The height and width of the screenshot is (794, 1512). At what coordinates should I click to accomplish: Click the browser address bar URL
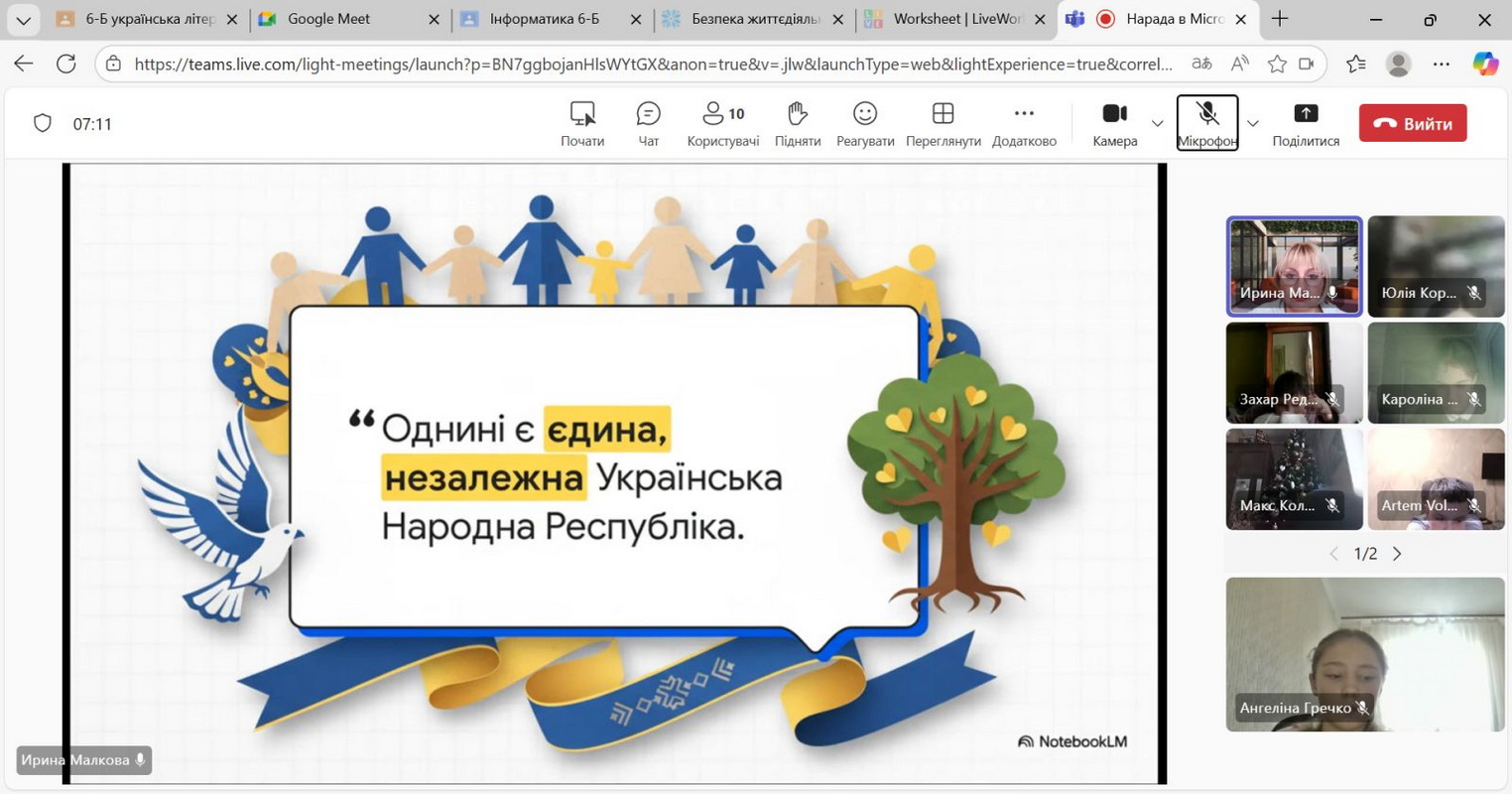pos(652,64)
